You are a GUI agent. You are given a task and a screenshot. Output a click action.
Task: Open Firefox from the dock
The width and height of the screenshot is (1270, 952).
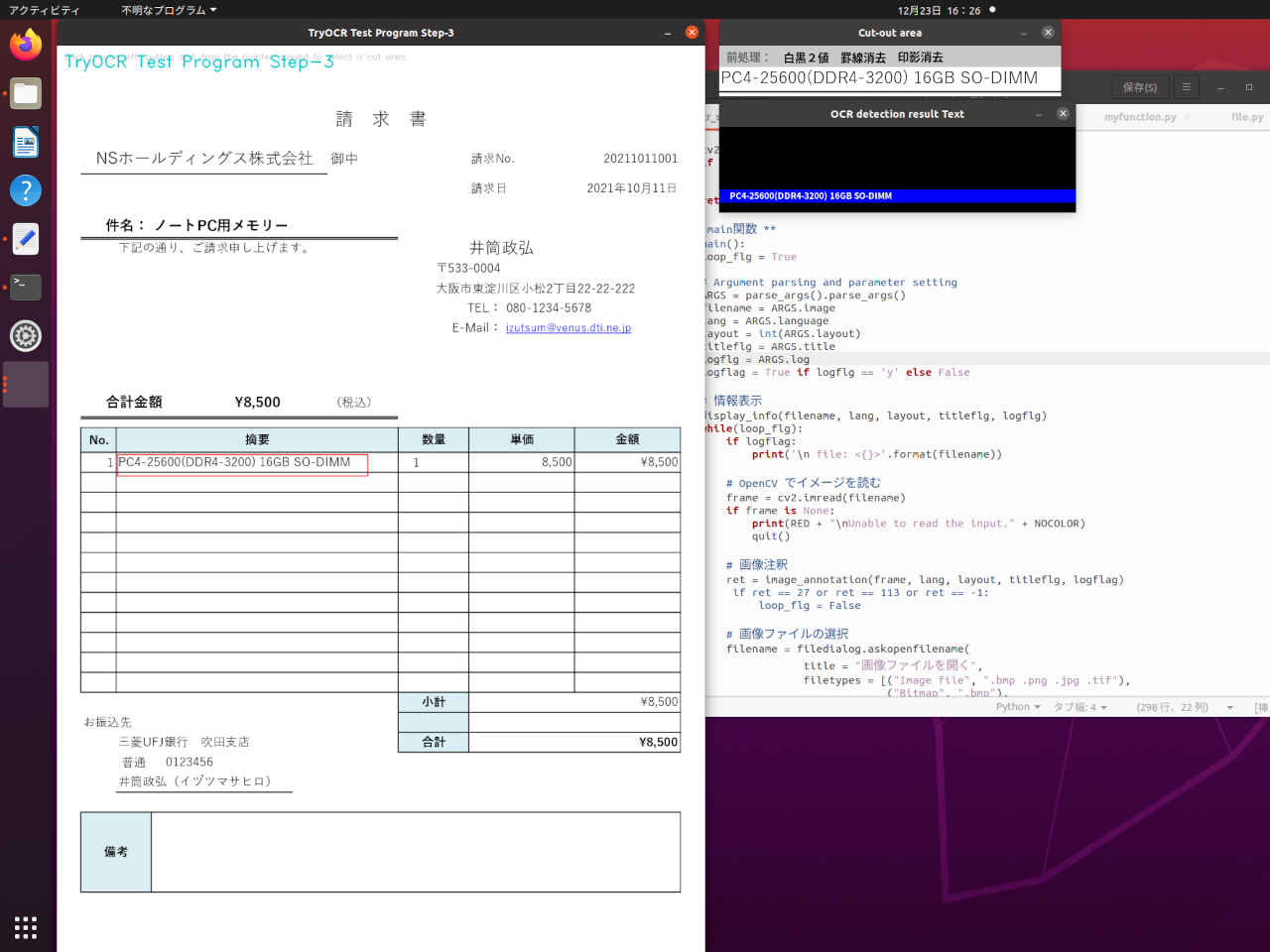click(x=26, y=45)
